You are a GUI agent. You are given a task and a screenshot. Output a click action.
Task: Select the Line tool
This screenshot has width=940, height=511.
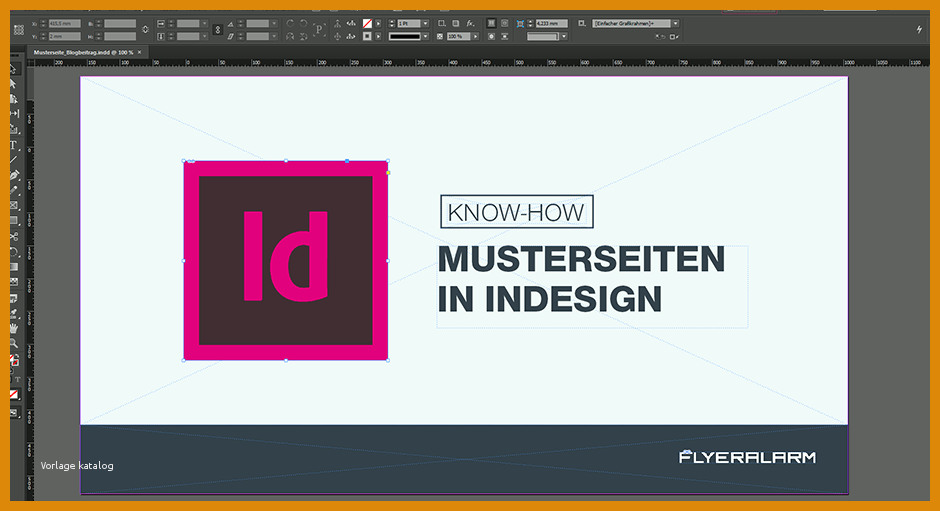(x=13, y=160)
